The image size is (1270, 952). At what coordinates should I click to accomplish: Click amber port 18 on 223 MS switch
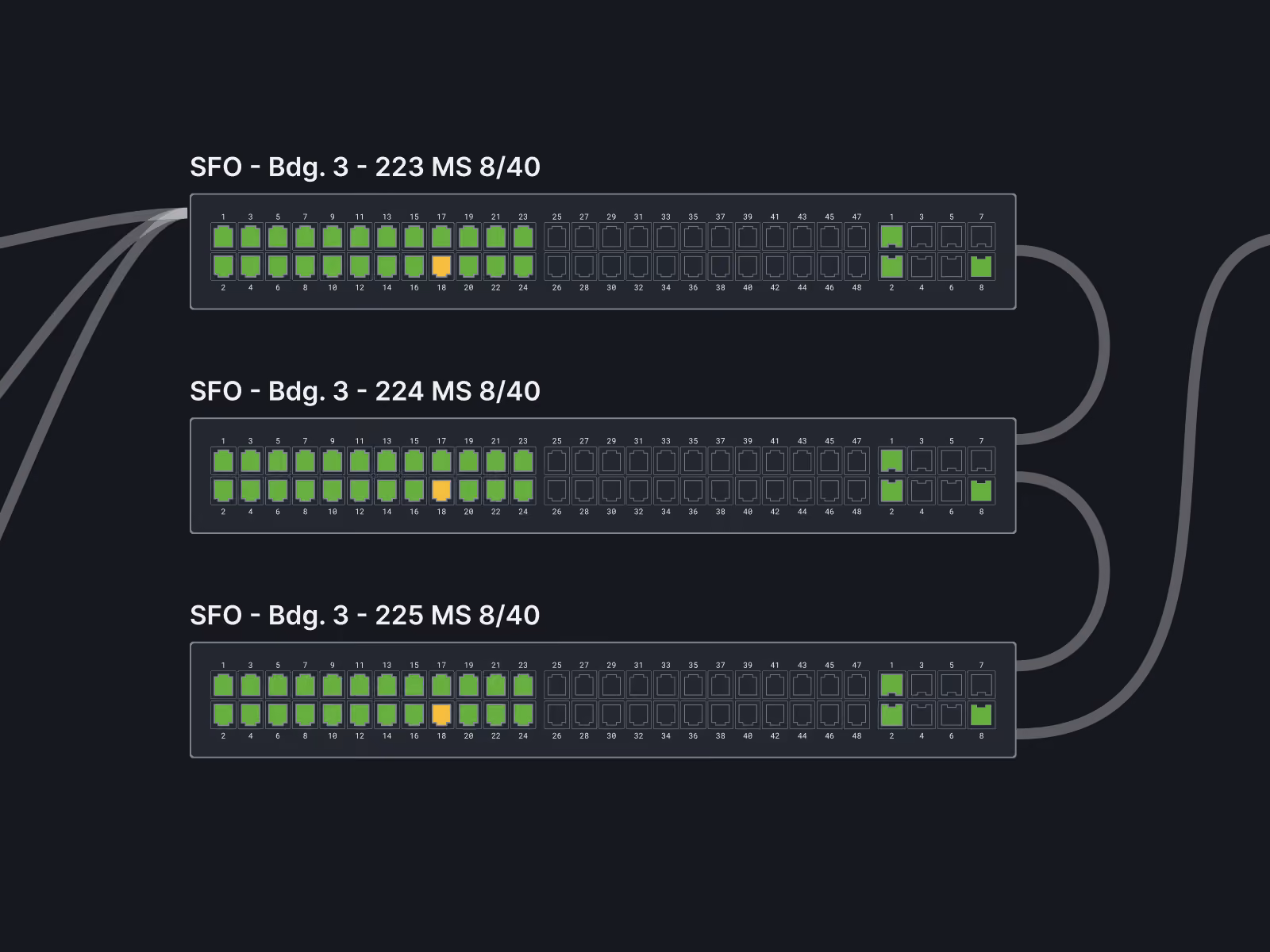(x=441, y=266)
